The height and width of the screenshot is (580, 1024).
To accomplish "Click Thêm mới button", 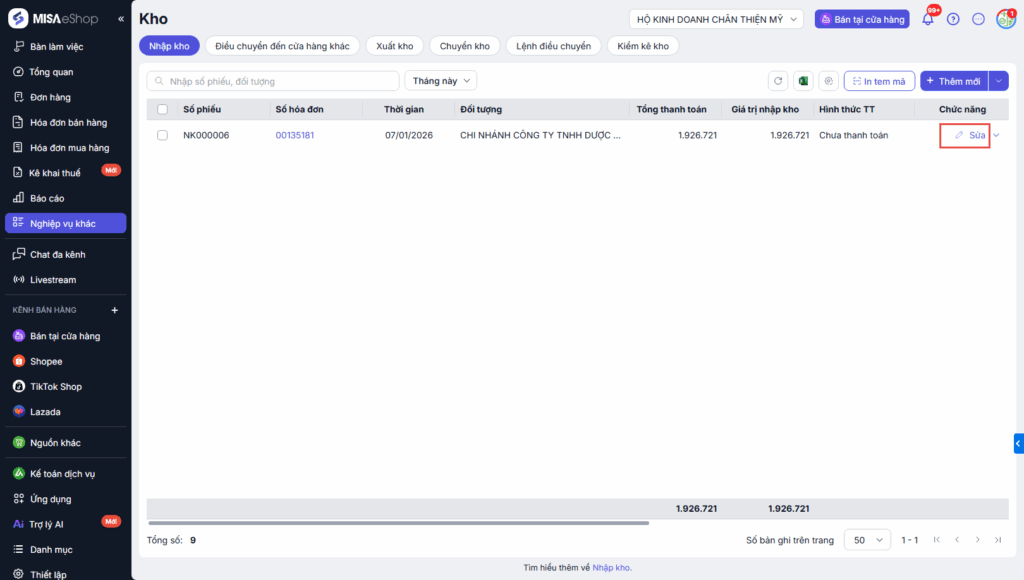I will [954, 81].
